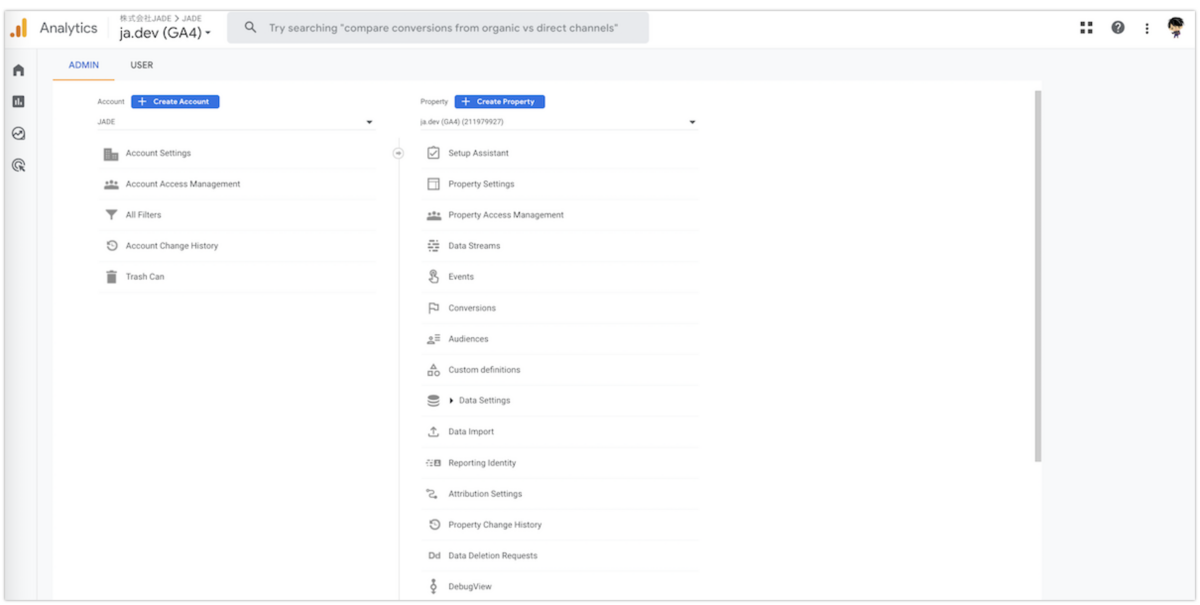Open the Property Settings link

[x=481, y=184]
